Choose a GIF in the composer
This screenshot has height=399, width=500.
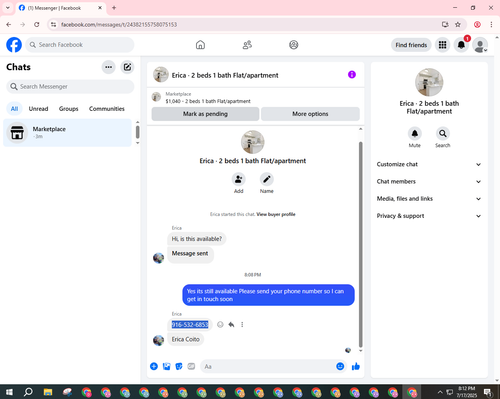[x=191, y=366]
